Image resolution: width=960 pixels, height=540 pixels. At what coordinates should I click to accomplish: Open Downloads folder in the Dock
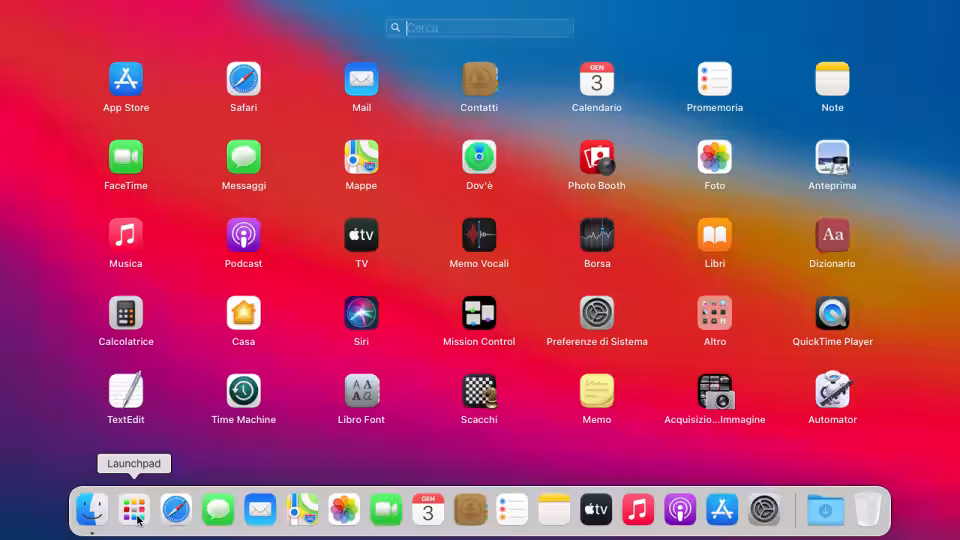825,509
